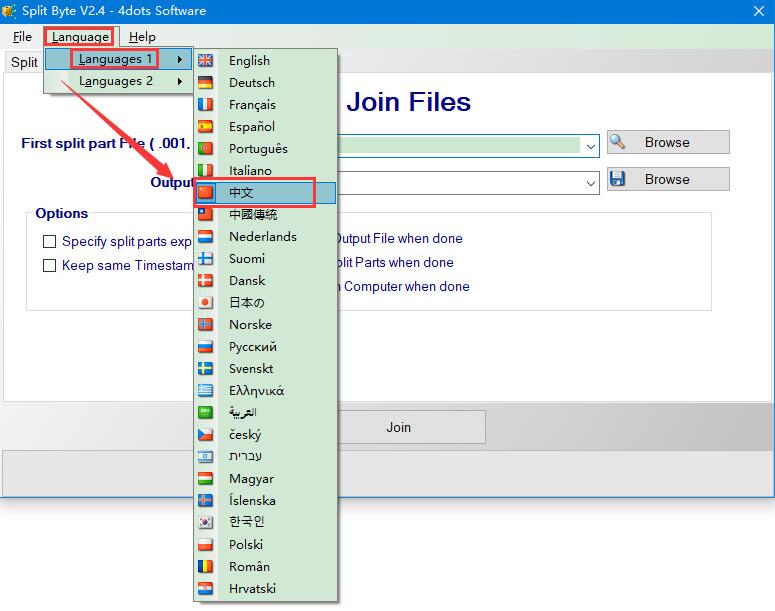Click the Korean flag icon beside 한국인
Screen dimensions: 775x611
pos(206,522)
